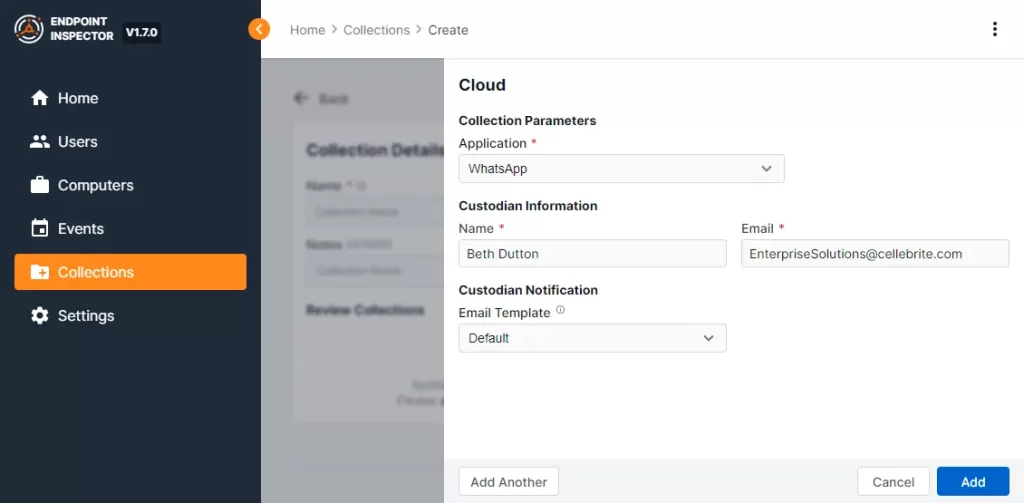Click the Home house icon
The width and height of the screenshot is (1024, 503).
click(40, 98)
